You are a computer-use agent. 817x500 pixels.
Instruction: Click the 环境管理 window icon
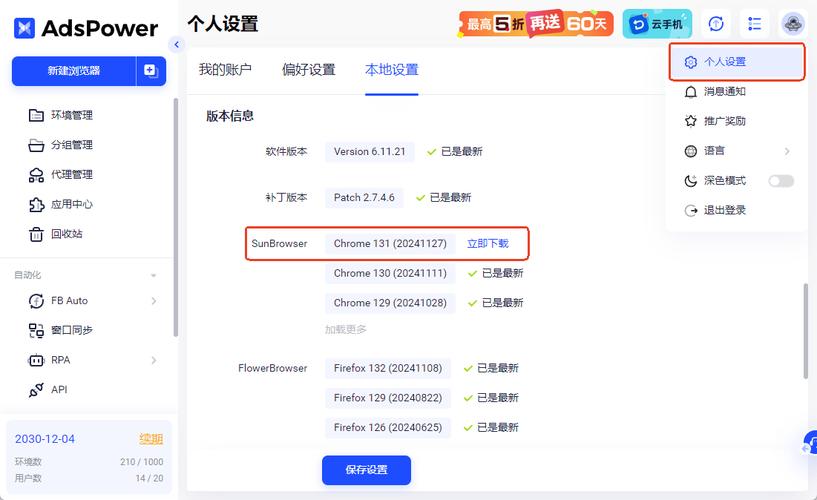[36, 115]
